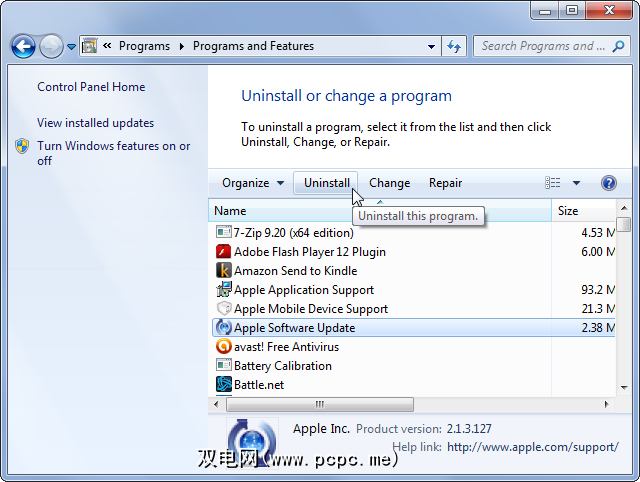Screen dimensions: 640x482
Task: Select avast! Free Antivirus row
Action: 413,347
